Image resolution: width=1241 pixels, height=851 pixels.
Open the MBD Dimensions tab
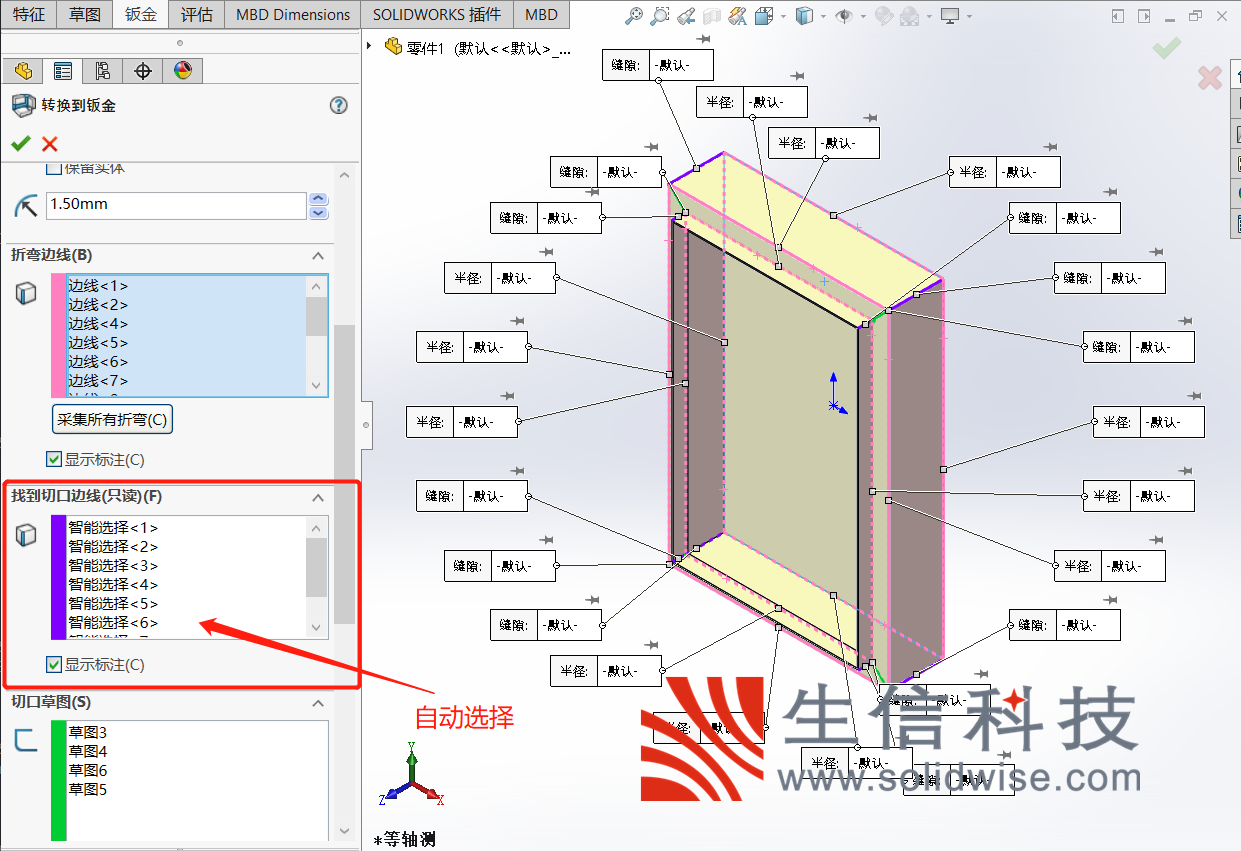pyautogui.click(x=293, y=14)
